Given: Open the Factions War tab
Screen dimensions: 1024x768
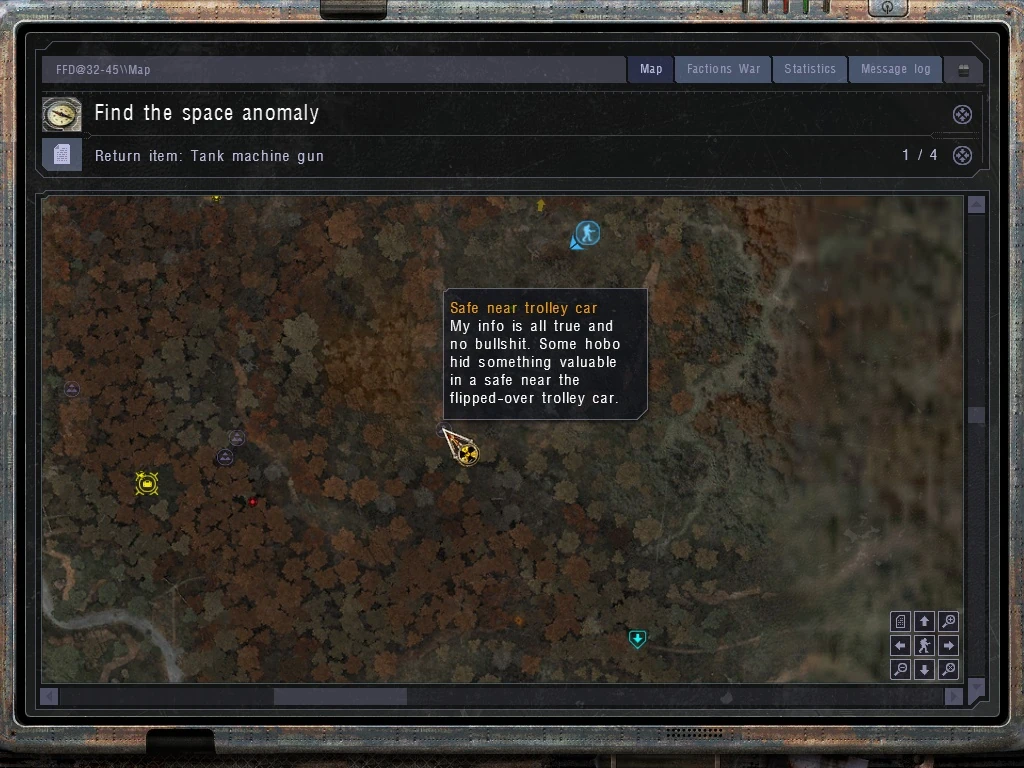Looking at the screenshot, I should tap(723, 69).
